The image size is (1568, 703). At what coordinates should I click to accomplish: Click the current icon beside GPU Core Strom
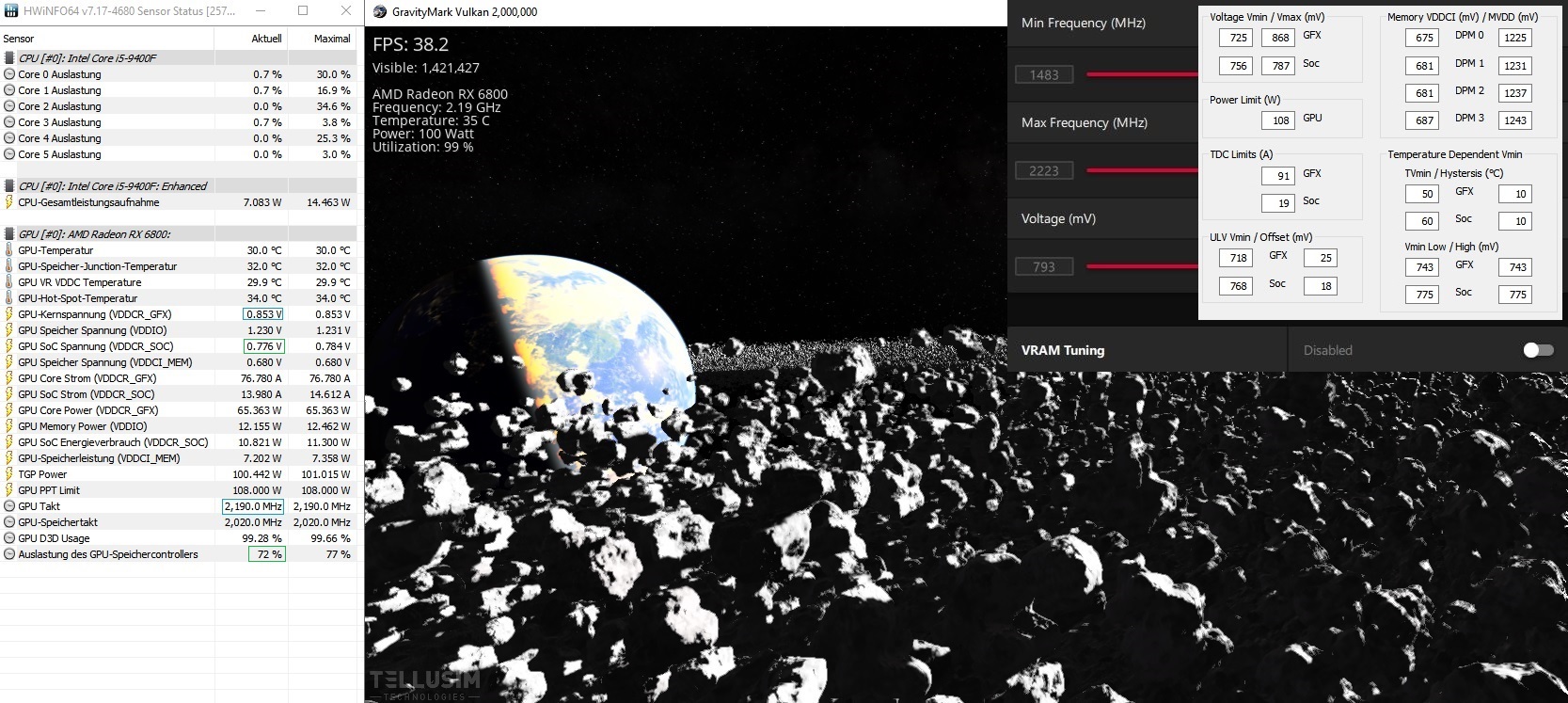(9, 378)
